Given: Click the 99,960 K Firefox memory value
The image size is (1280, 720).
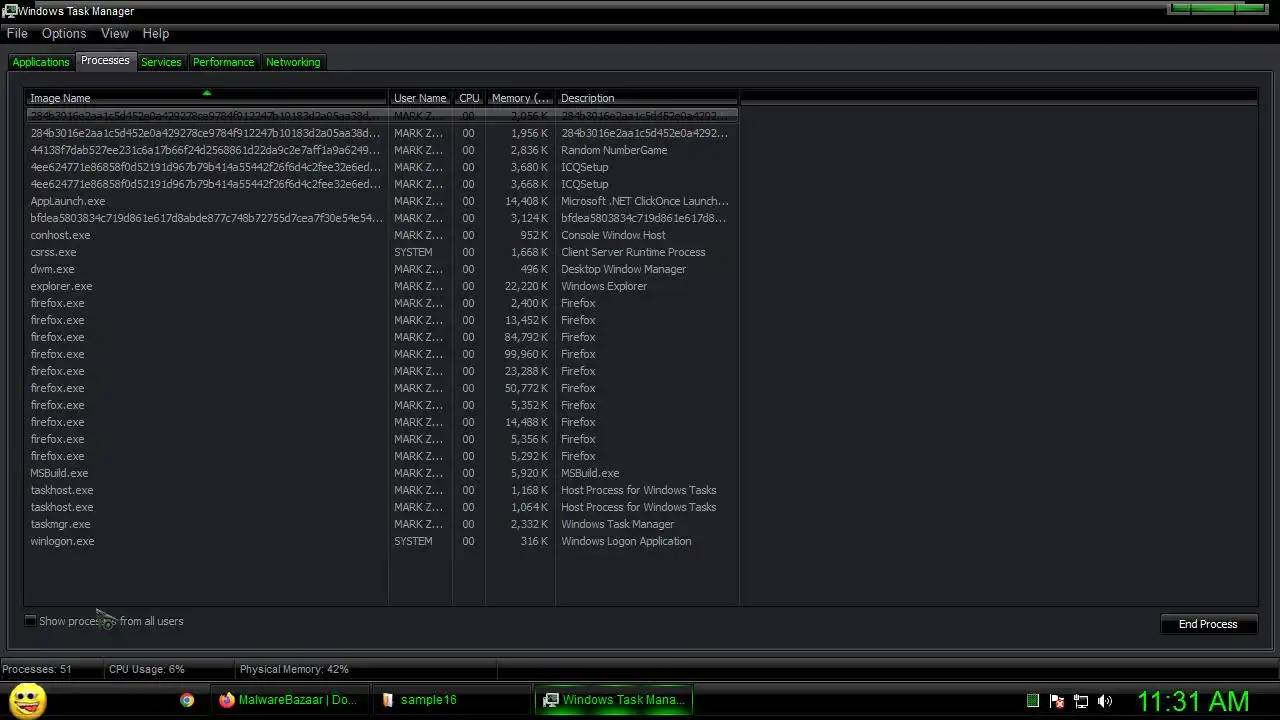Looking at the screenshot, I should pos(526,354).
